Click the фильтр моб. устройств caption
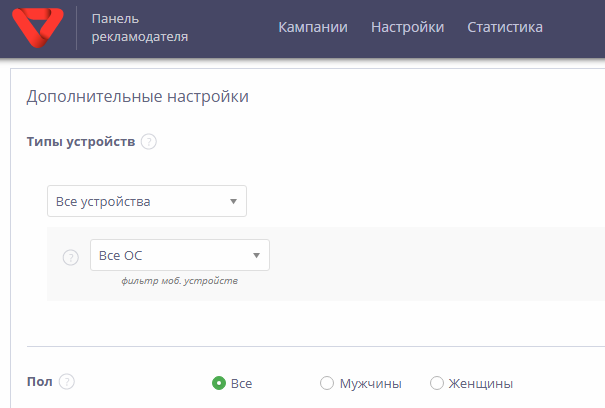The height and width of the screenshot is (408, 605). coord(179,281)
